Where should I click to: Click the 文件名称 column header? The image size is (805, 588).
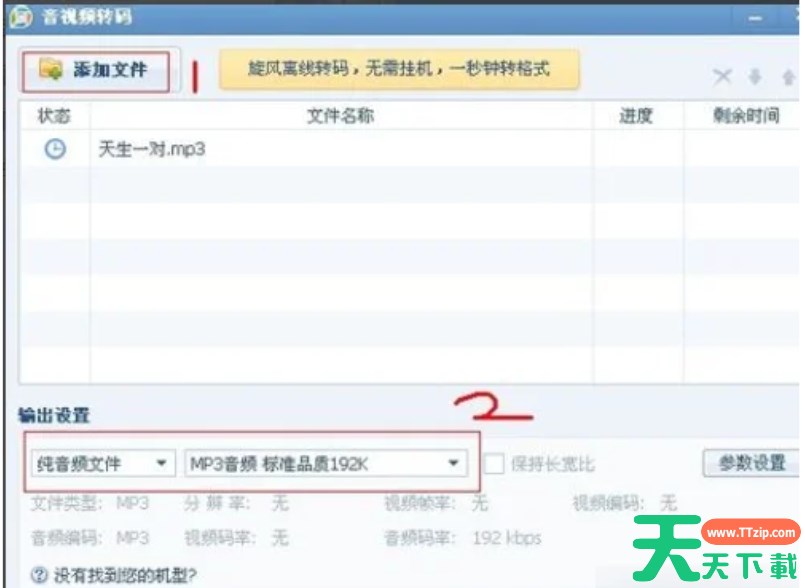[341, 116]
